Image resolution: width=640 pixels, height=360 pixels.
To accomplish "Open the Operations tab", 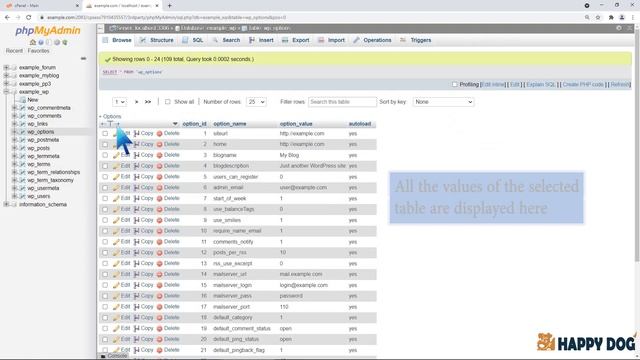I will coord(372,40).
